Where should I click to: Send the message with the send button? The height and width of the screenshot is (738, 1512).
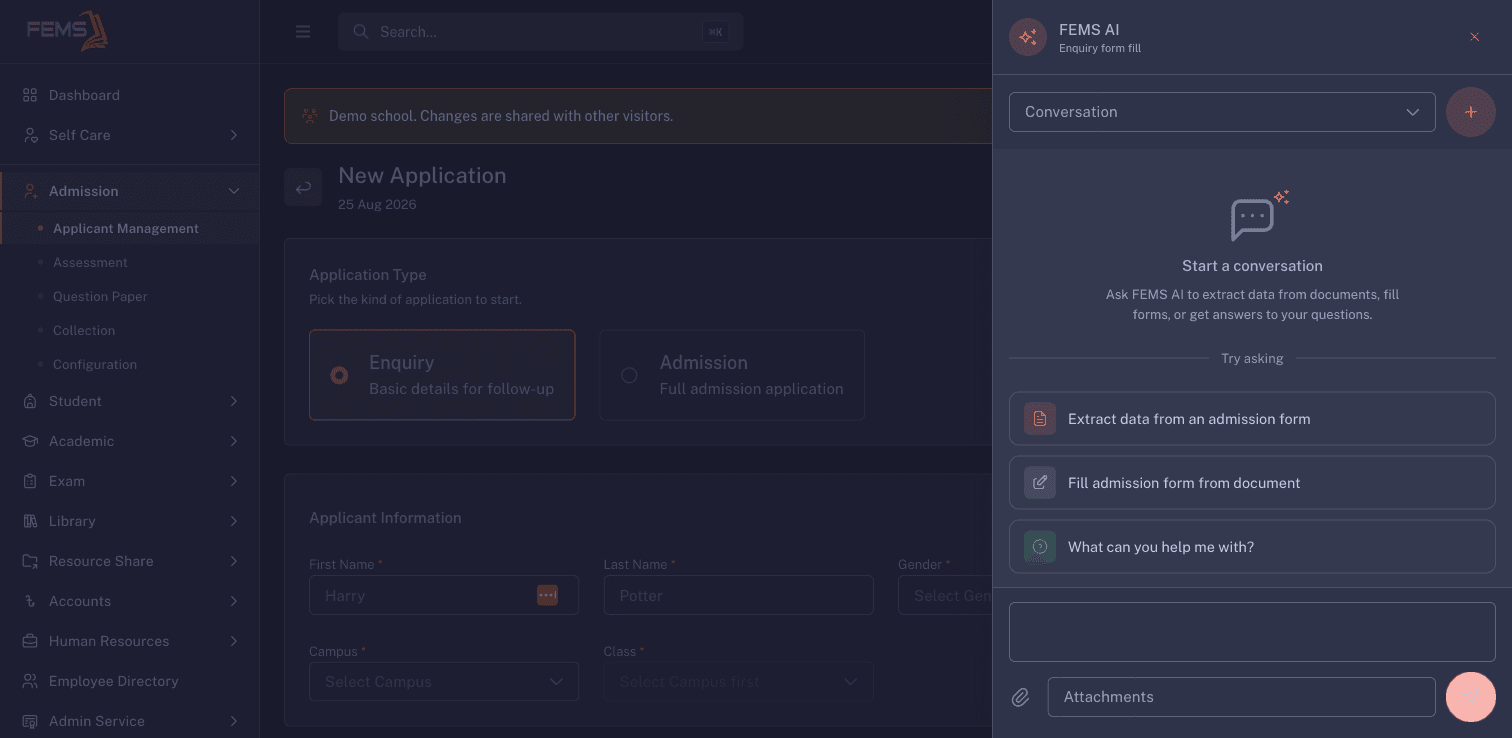coord(1471,696)
